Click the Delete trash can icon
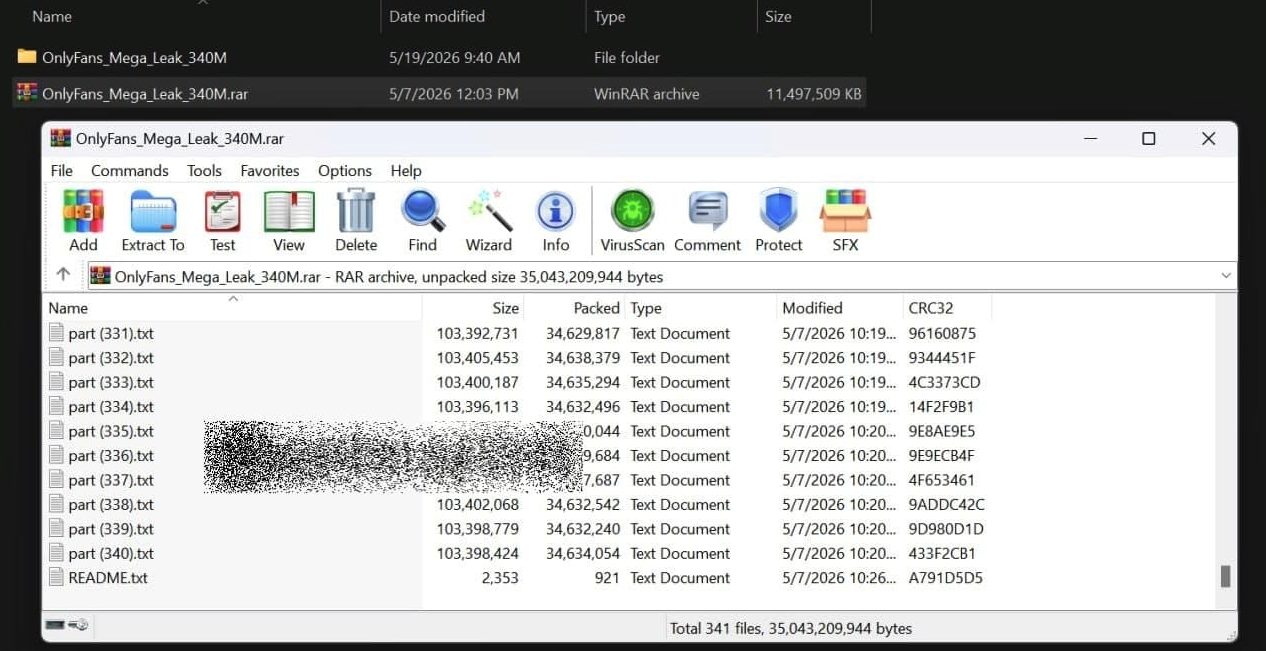The width and height of the screenshot is (1266, 651). pos(356,221)
